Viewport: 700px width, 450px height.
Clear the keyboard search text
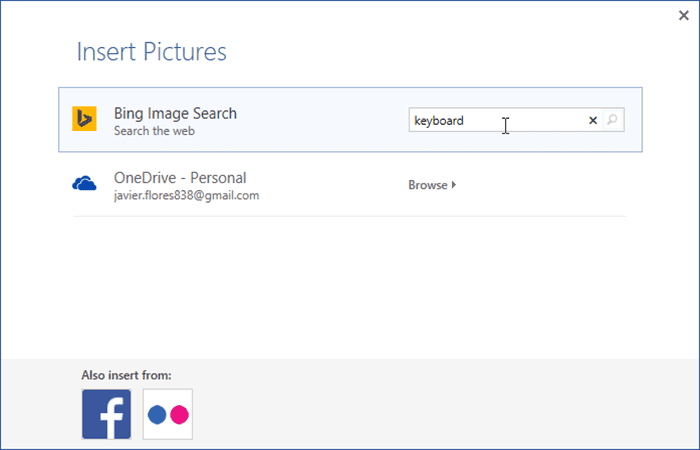593,120
